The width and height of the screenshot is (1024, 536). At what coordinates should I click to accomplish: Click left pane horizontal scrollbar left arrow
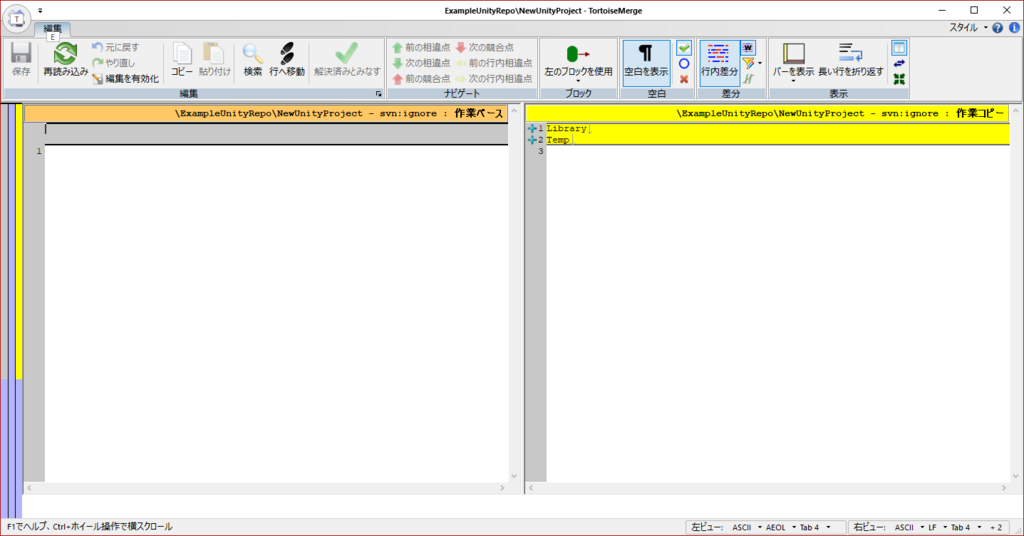[x=29, y=488]
